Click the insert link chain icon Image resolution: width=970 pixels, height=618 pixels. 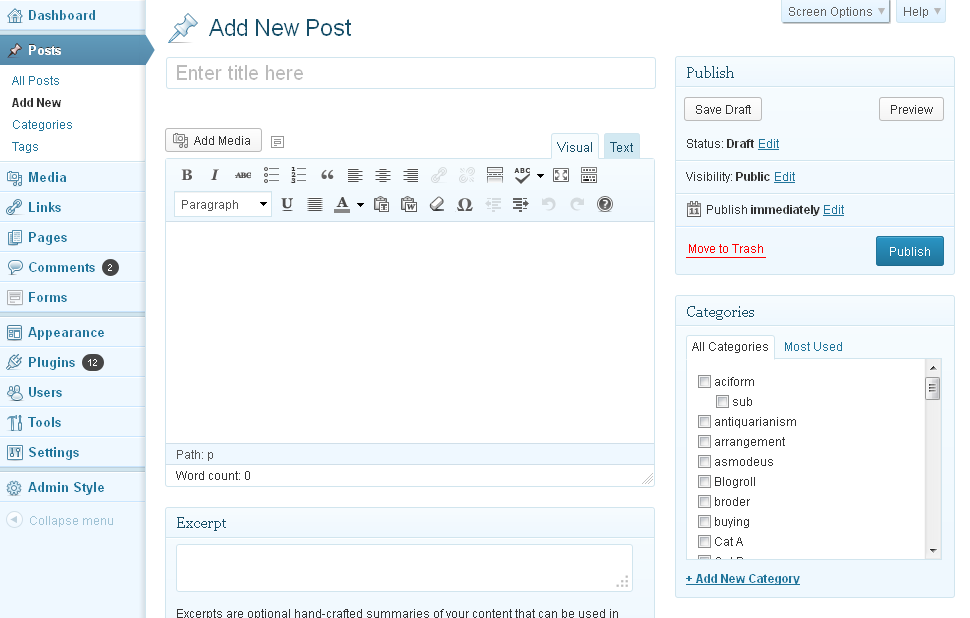[x=439, y=175]
